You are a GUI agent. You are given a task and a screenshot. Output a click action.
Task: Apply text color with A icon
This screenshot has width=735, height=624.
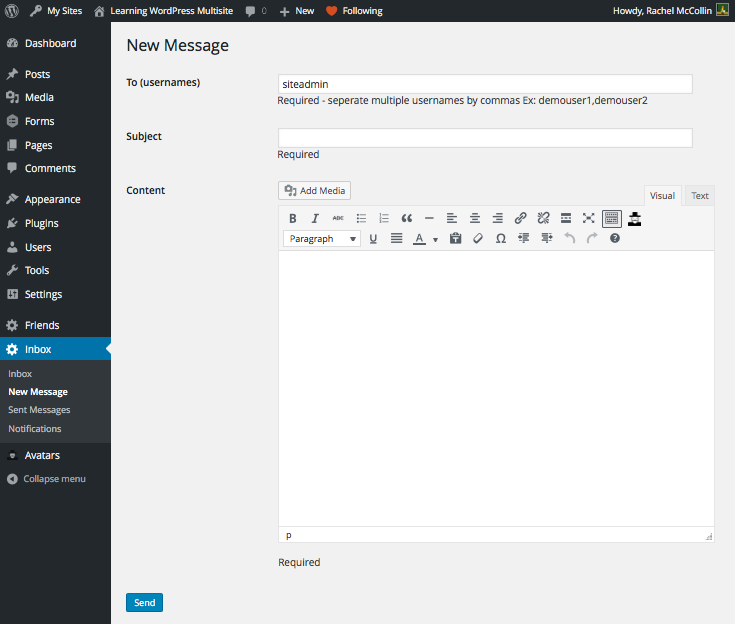coord(419,239)
